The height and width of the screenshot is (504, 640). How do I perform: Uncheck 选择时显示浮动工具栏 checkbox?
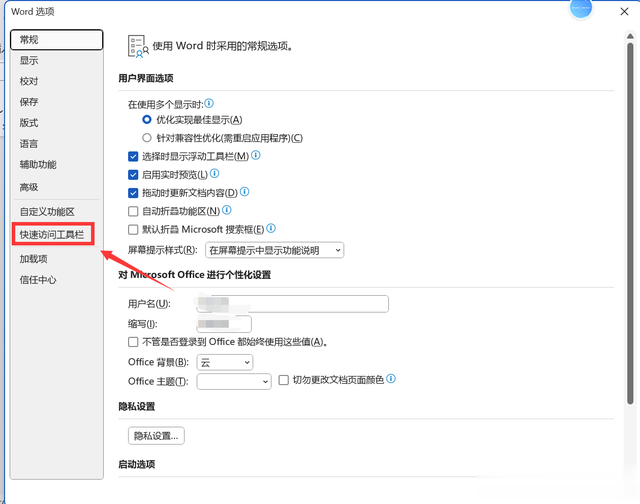click(x=133, y=156)
